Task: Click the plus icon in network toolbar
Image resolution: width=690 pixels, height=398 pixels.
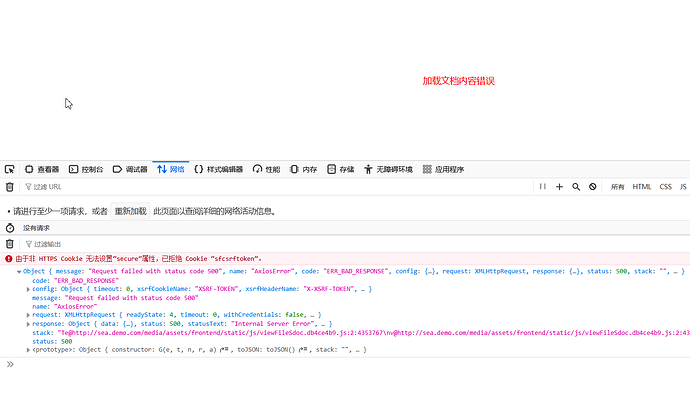Action: [x=559, y=187]
